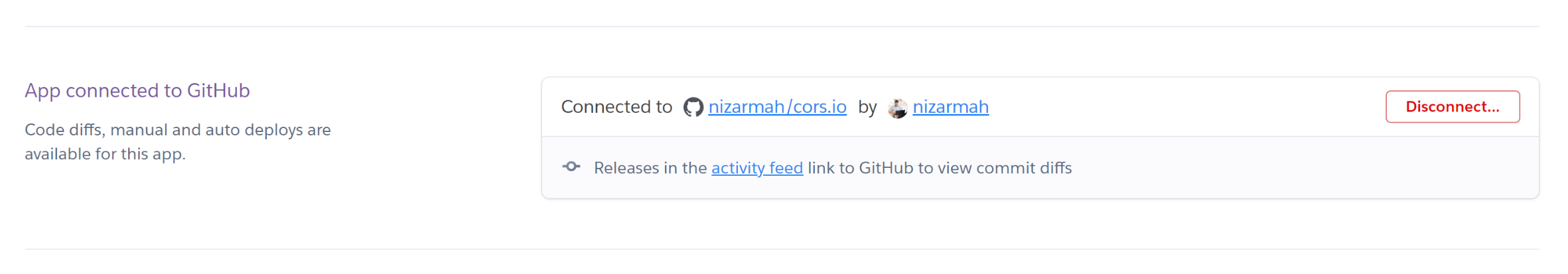Viewport: 1568px width, 274px height.
Task: Click the bottom horizontal divider line
Action: click(782, 249)
